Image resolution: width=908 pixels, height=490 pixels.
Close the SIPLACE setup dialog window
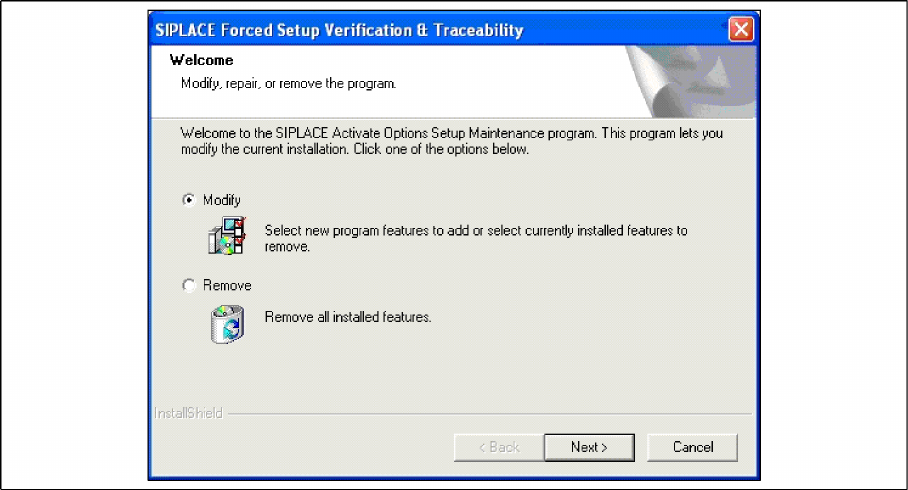click(x=741, y=30)
